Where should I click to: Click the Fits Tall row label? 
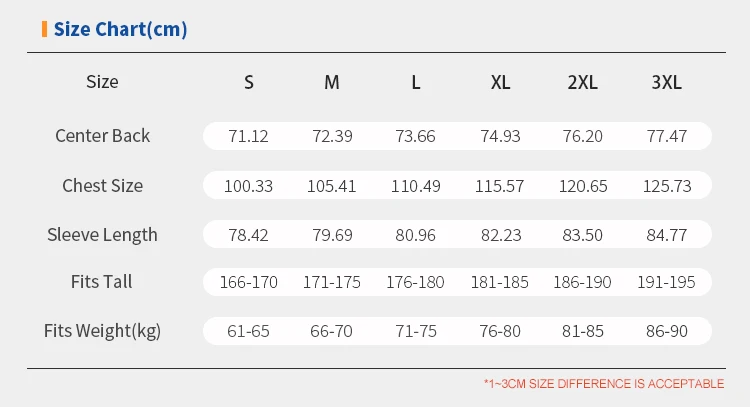click(102, 282)
